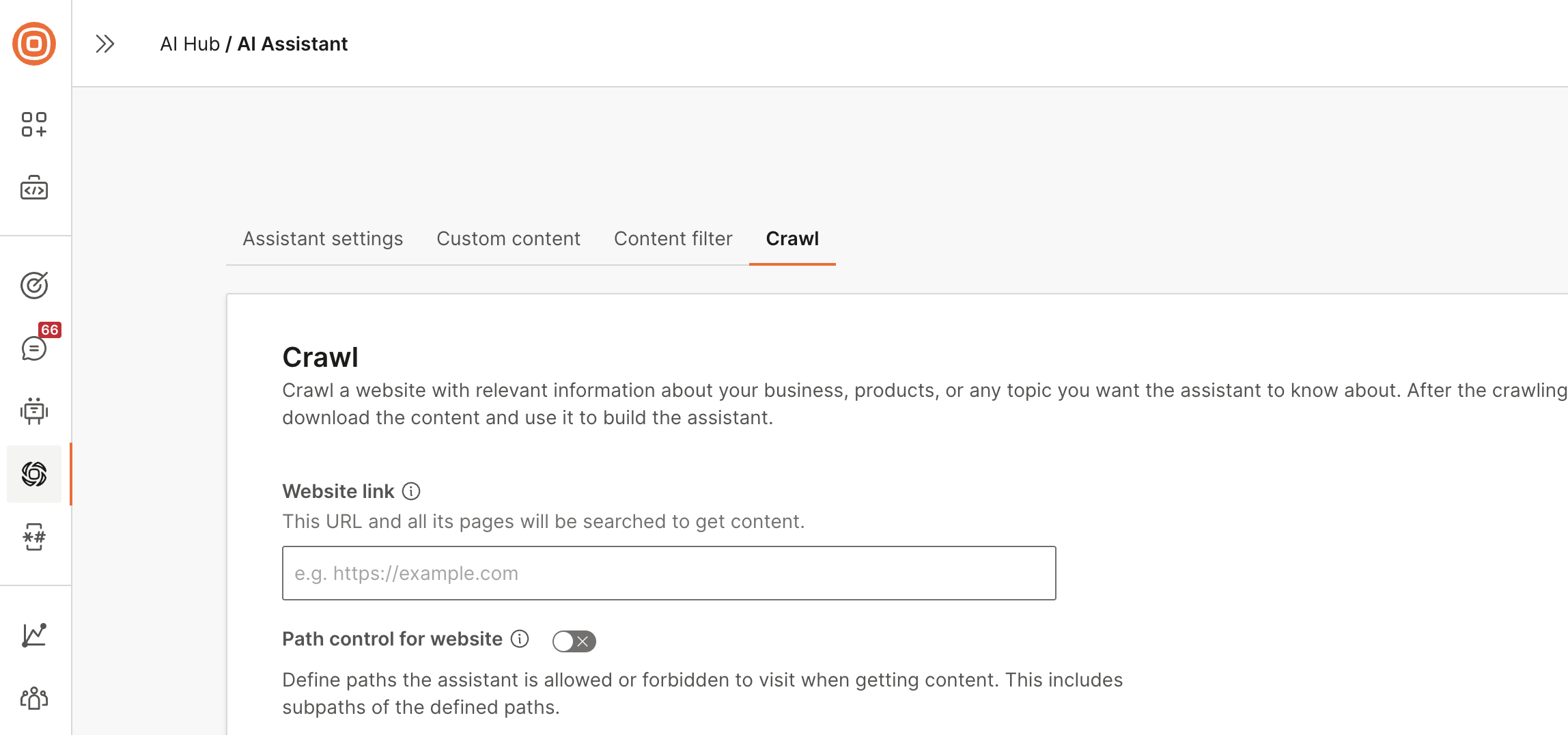Screen dimensions: 1568x735
Task: Open the Content filter tab
Action: pos(673,238)
